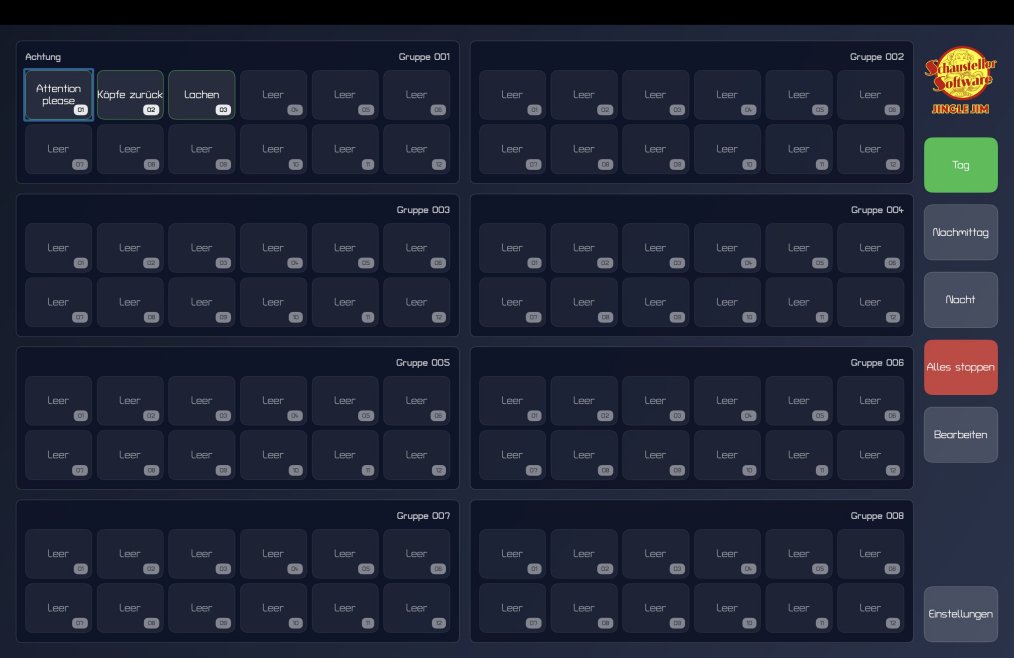This screenshot has height=658, width=1014.
Task: Choose empty slot 06 in Gruppe 001
Action: (x=416, y=94)
